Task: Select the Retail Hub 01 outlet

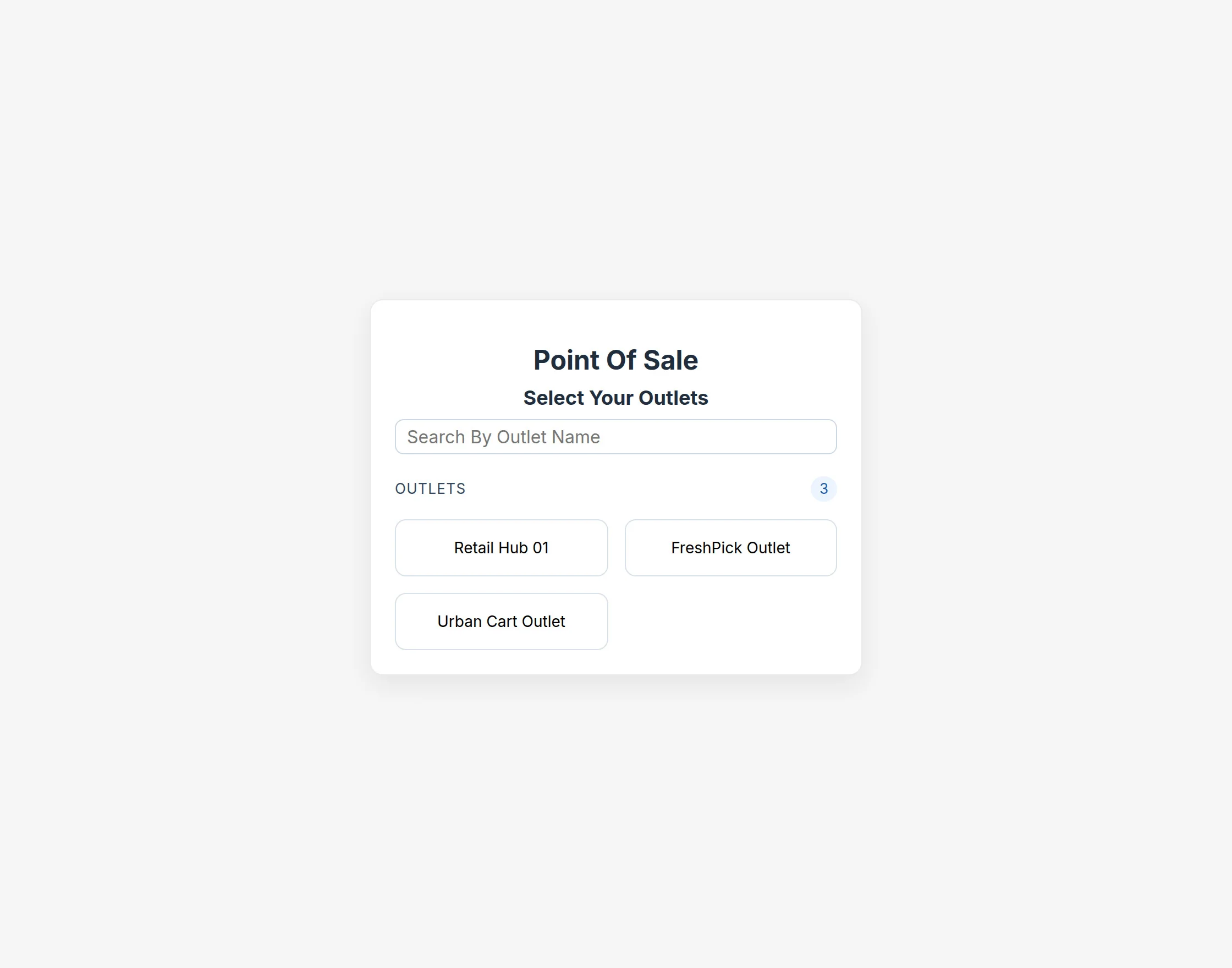Action: (501, 547)
